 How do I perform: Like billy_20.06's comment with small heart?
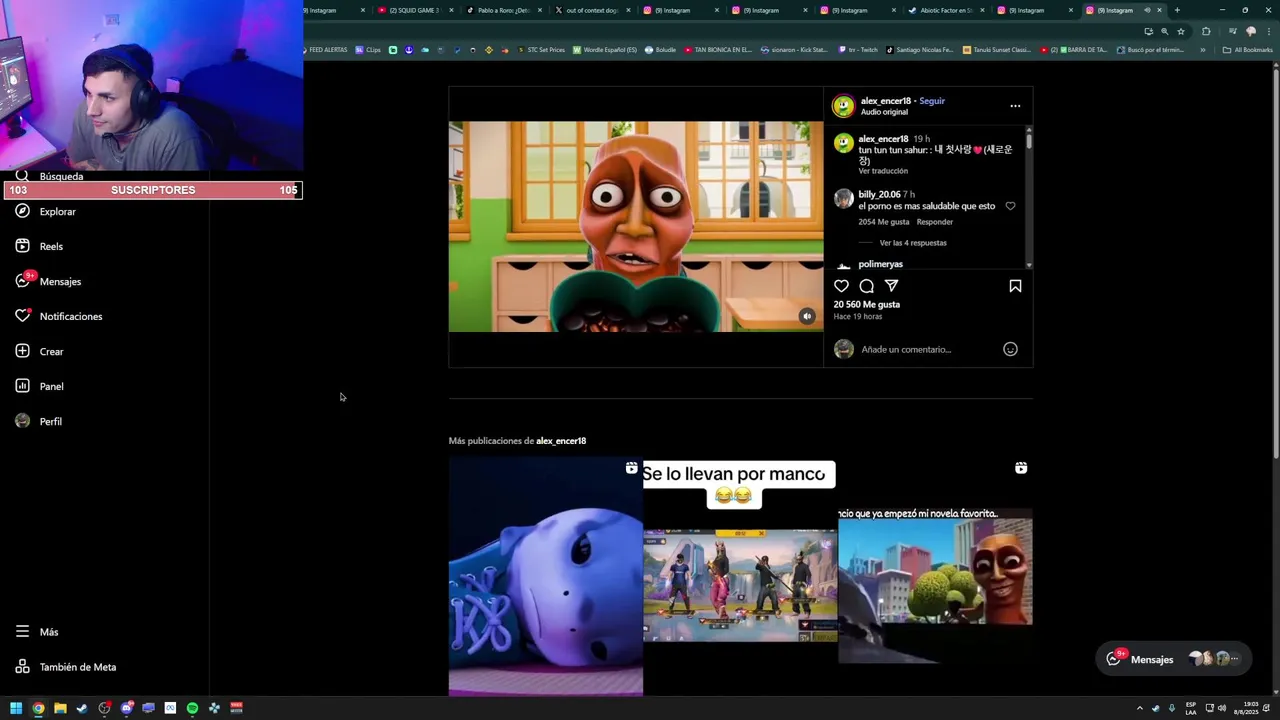tap(1010, 206)
